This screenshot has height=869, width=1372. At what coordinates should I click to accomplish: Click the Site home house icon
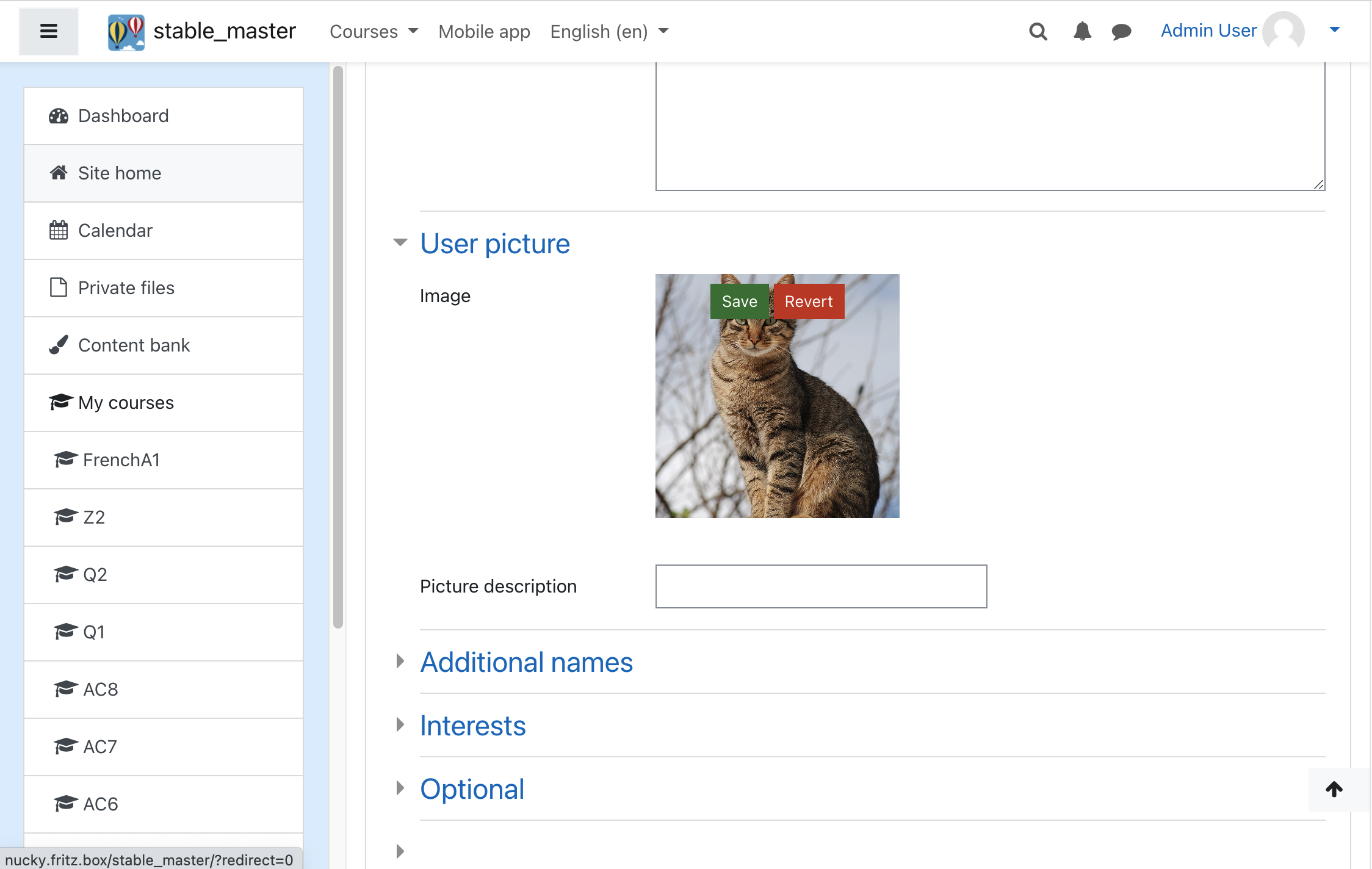(x=59, y=173)
